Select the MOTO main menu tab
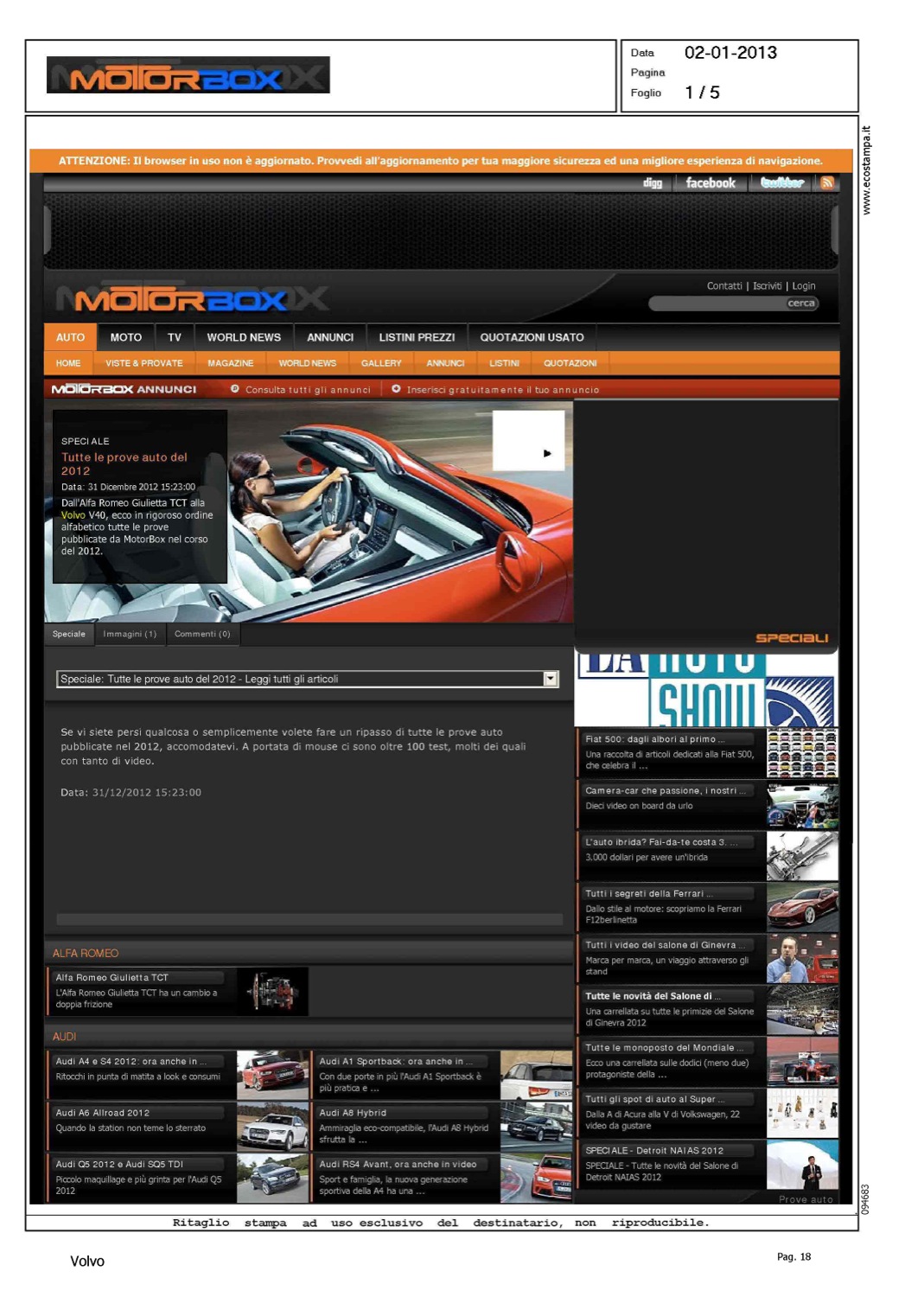The image size is (924, 1297). pos(125,337)
